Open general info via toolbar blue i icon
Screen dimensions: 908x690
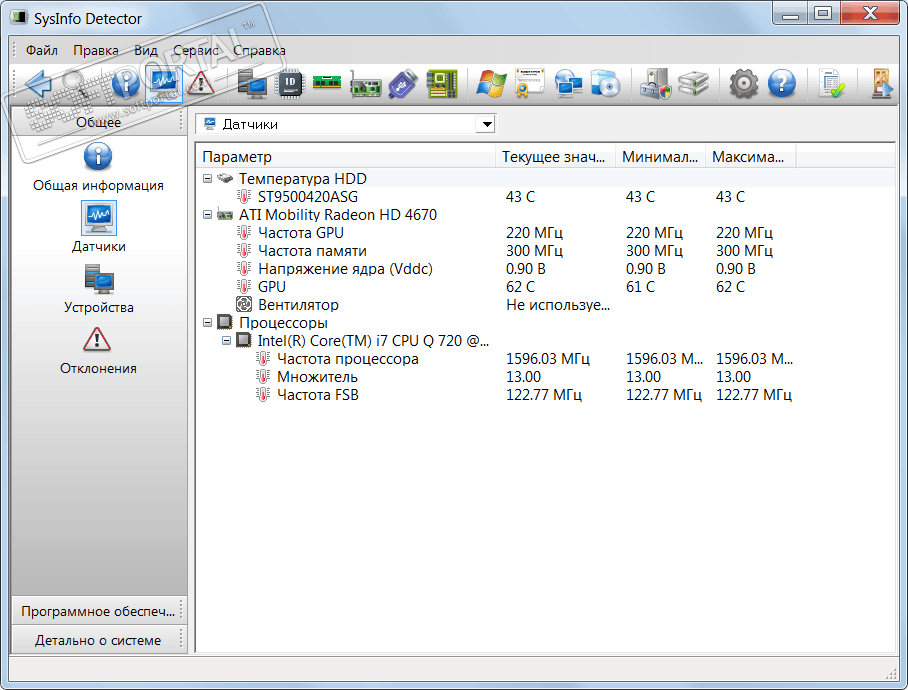(125, 85)
